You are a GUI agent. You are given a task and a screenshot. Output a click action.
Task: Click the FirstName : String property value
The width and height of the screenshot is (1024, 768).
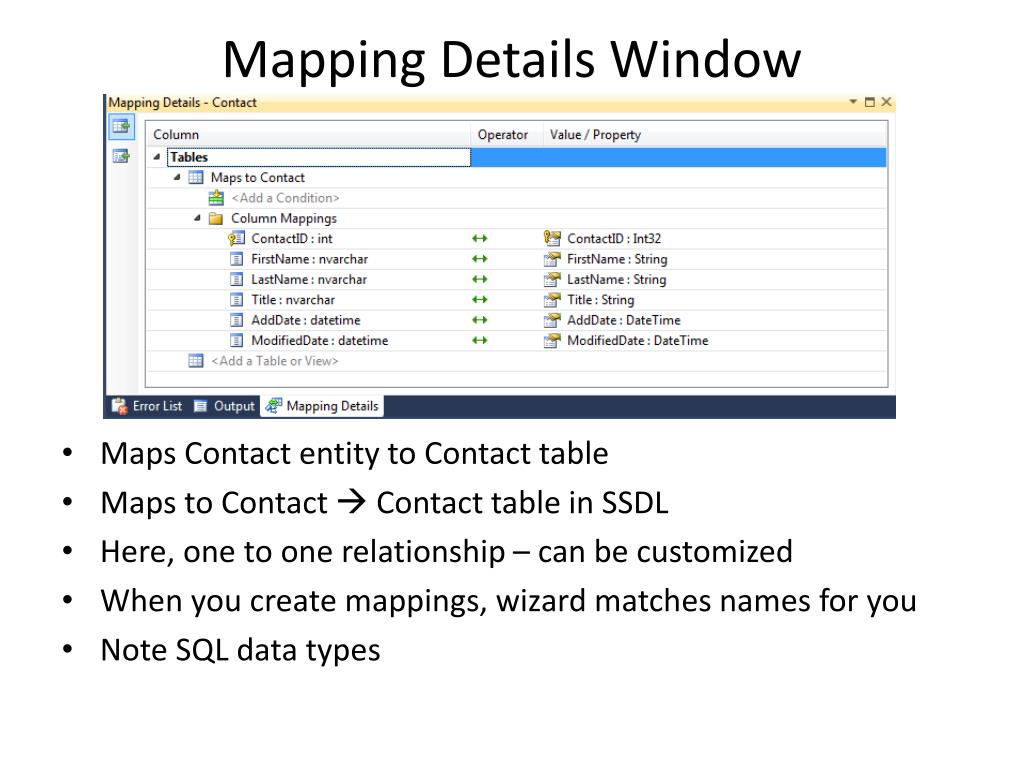pyautogui.click(x=617, y=259)
